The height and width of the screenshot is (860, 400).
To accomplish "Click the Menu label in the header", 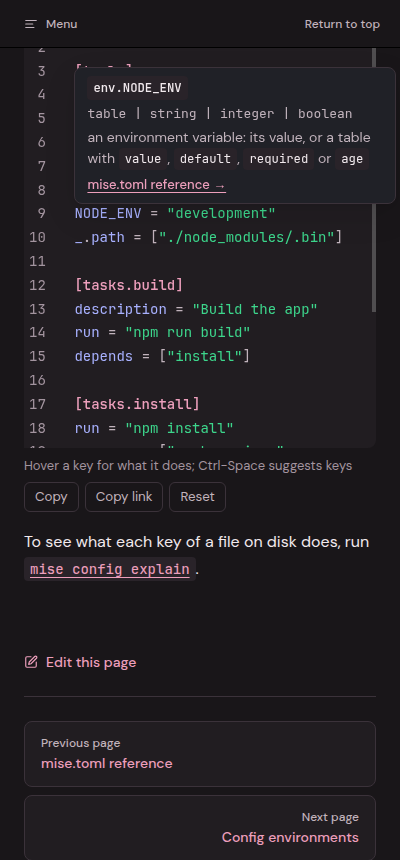I will pyautogui.click(x=61, y=24).
